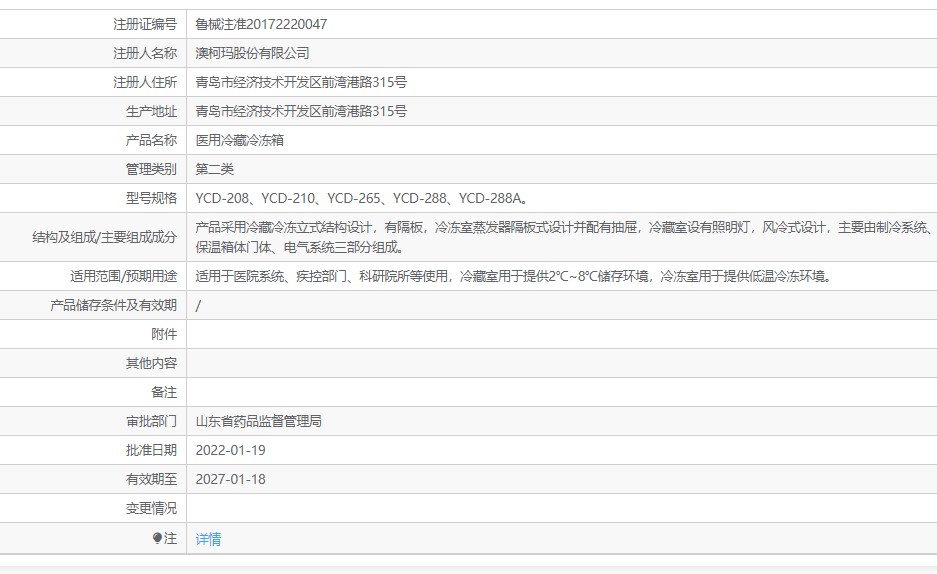Click the 产品储存条件及有效期 label
The image size is (937, 574).
pyautogui.click(x=114, y=305)
